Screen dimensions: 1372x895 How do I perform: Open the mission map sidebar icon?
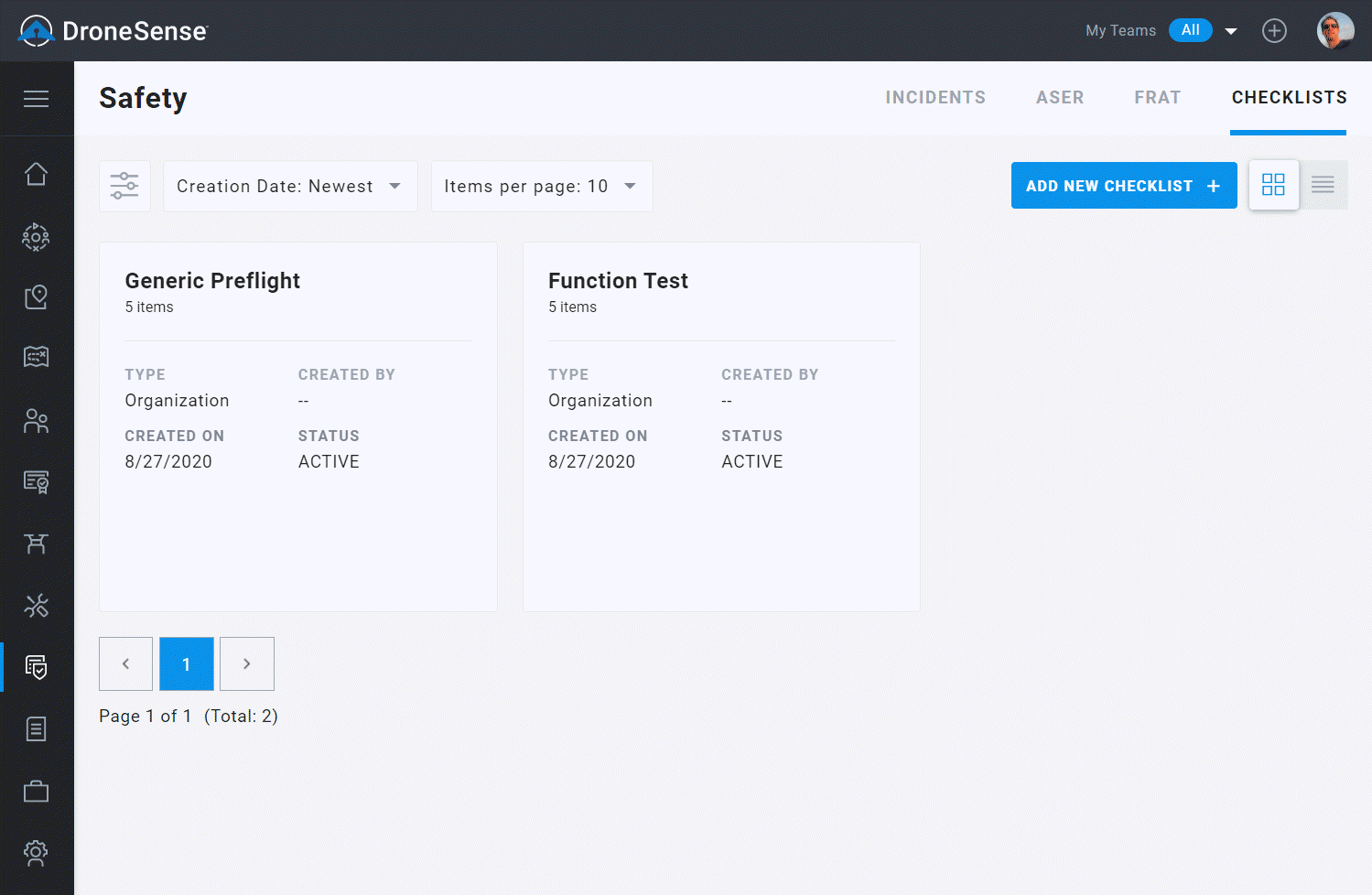37,357
